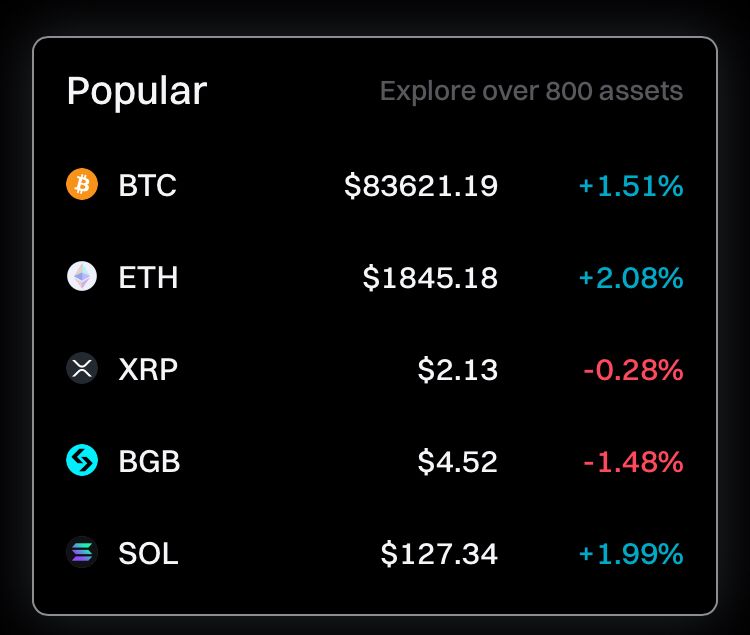Click the Popular section heading
The image size is (750, 635).
tap(137, 91)
